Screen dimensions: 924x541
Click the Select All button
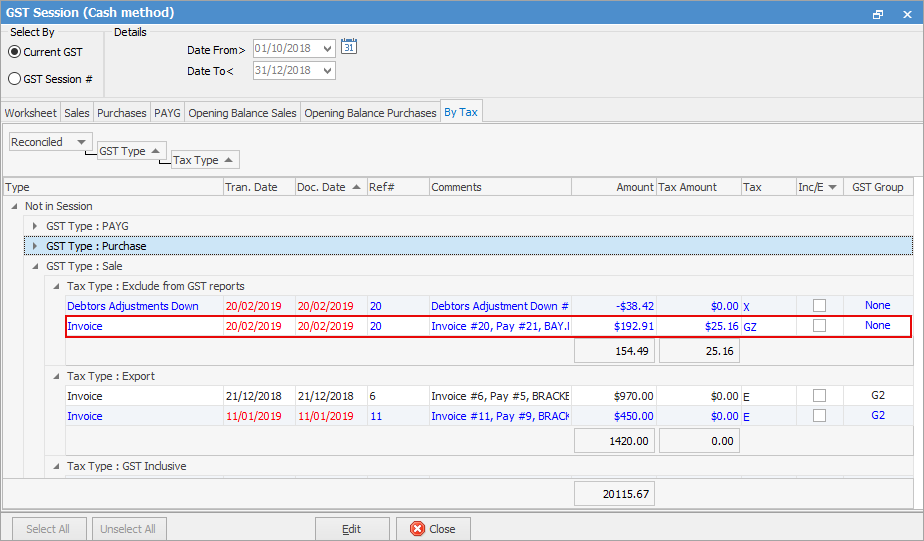click(48, 529)
